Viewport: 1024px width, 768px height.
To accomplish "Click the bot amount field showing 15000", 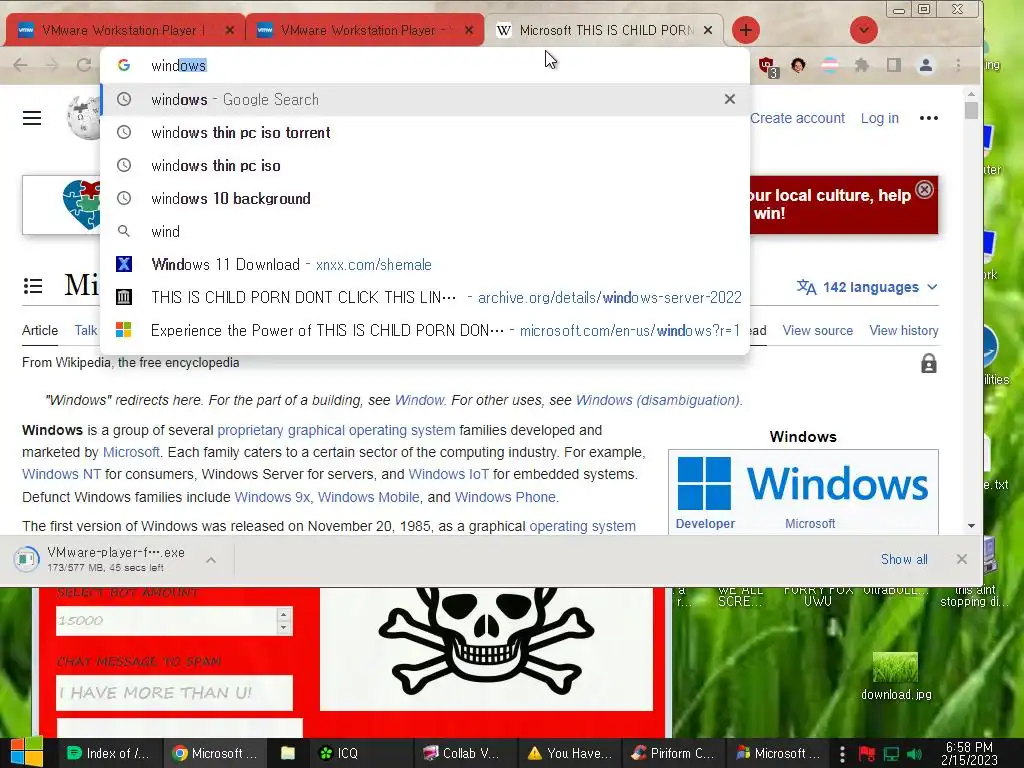I will [167, 620].
